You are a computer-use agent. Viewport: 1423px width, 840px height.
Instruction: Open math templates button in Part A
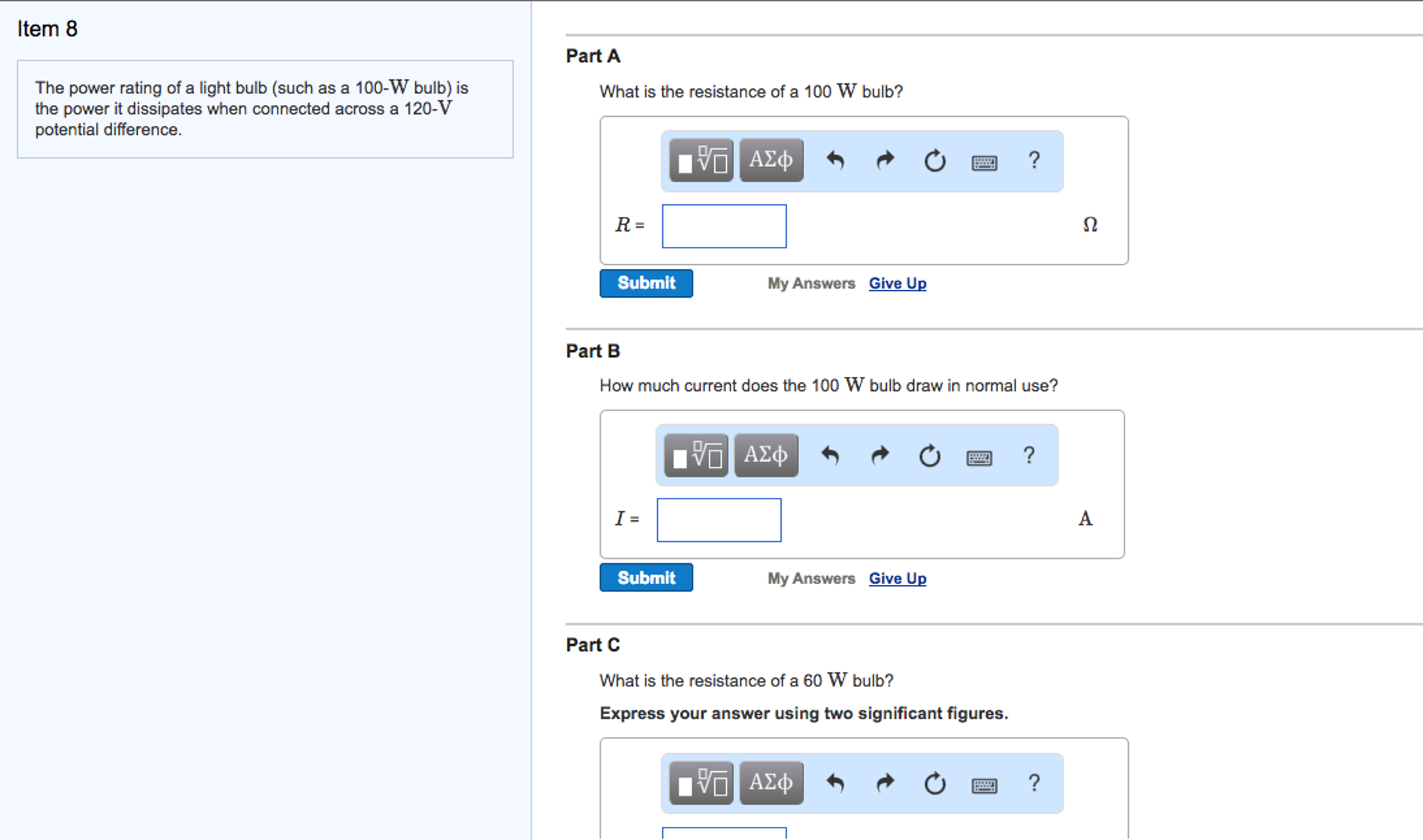point(701,161)
